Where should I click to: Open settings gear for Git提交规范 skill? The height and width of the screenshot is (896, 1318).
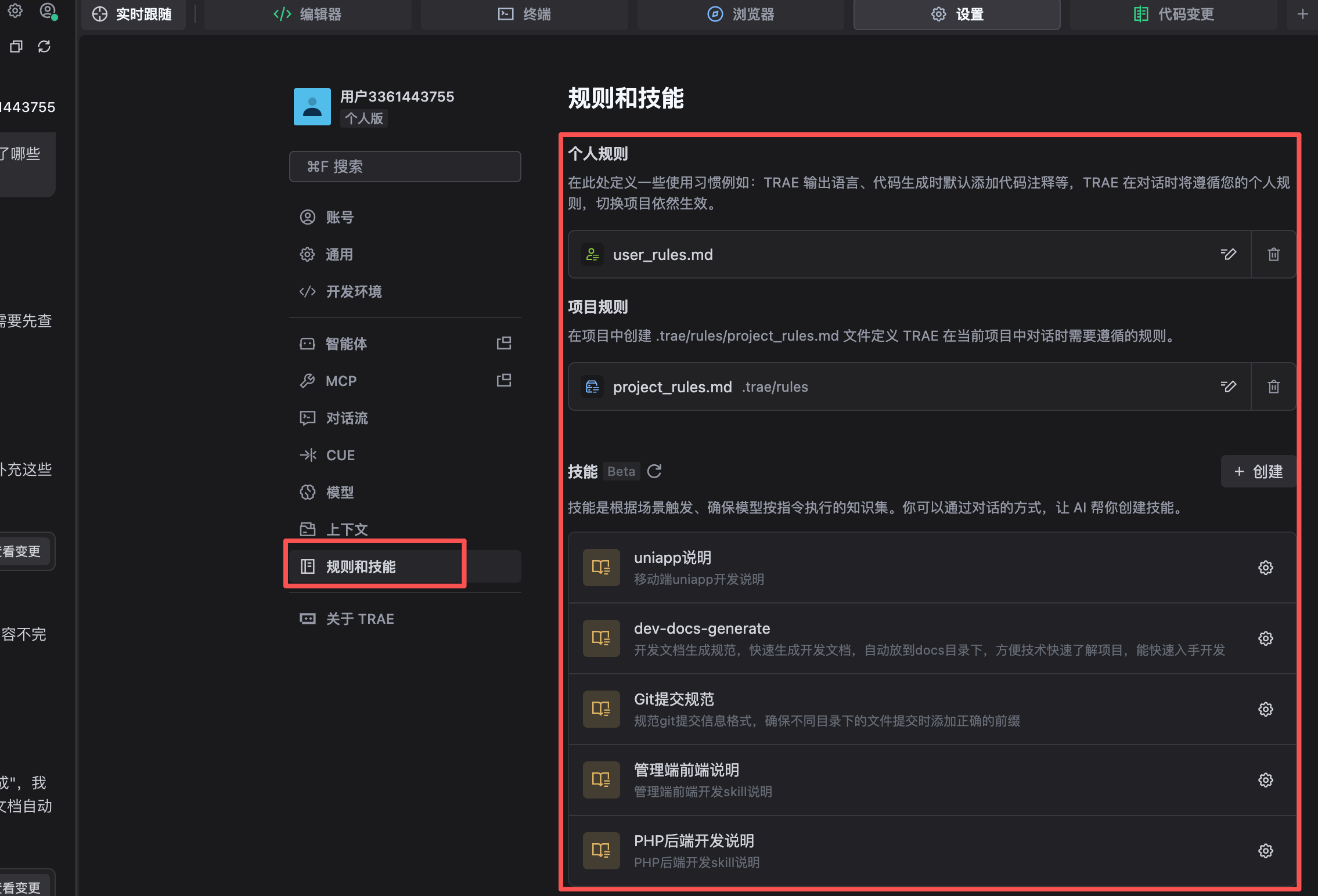pyautogui.click(x=1266, y=709)
